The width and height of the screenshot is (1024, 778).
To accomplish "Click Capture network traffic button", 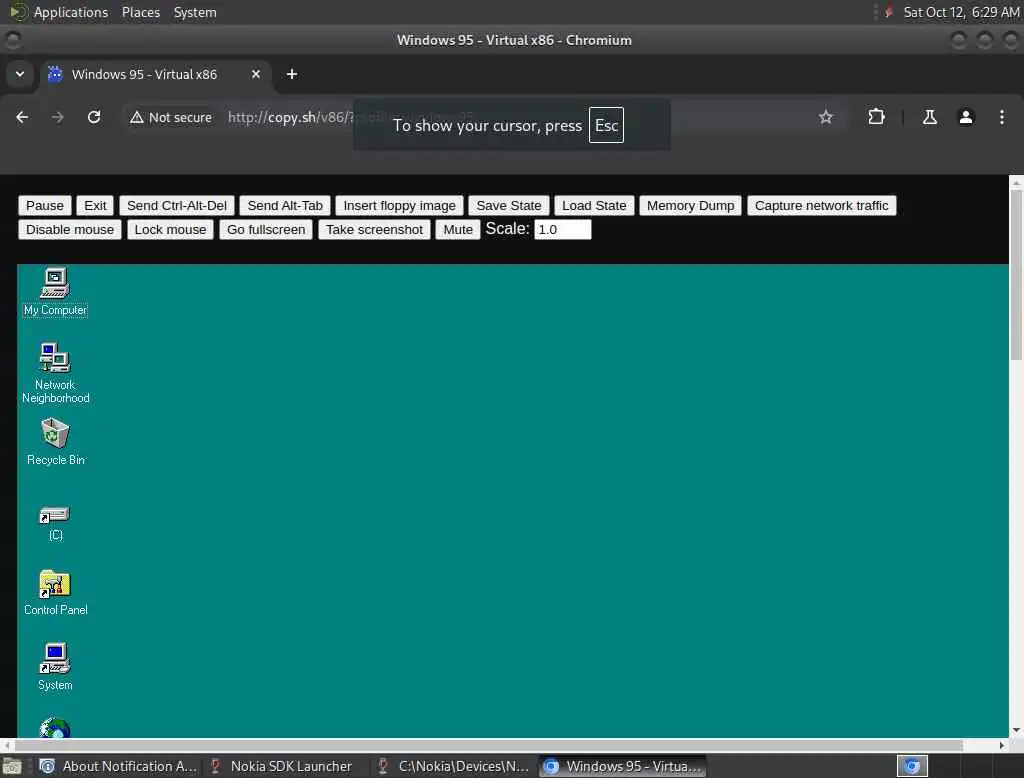I will tap(822, 206).
